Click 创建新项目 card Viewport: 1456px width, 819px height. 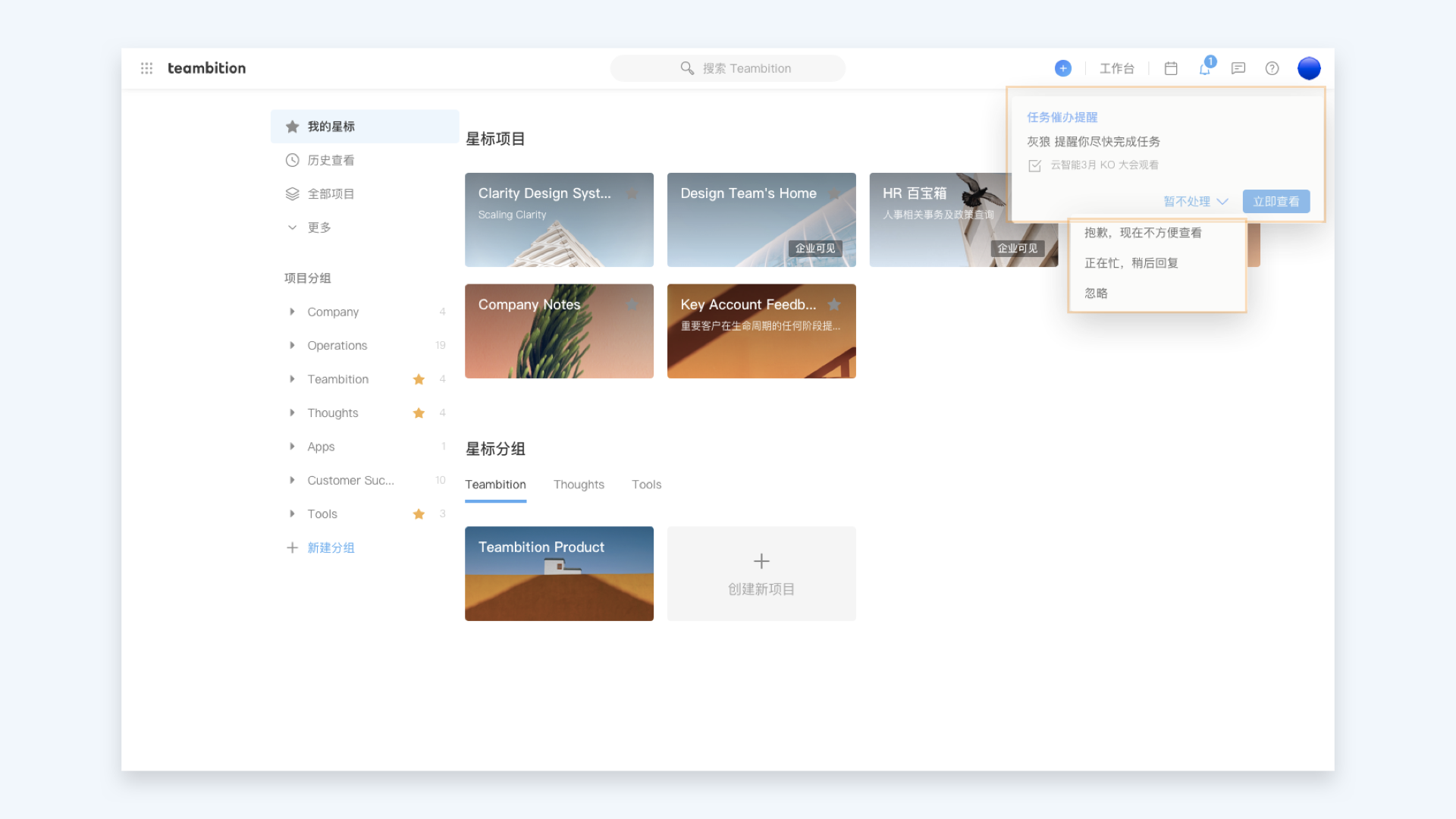761,573
